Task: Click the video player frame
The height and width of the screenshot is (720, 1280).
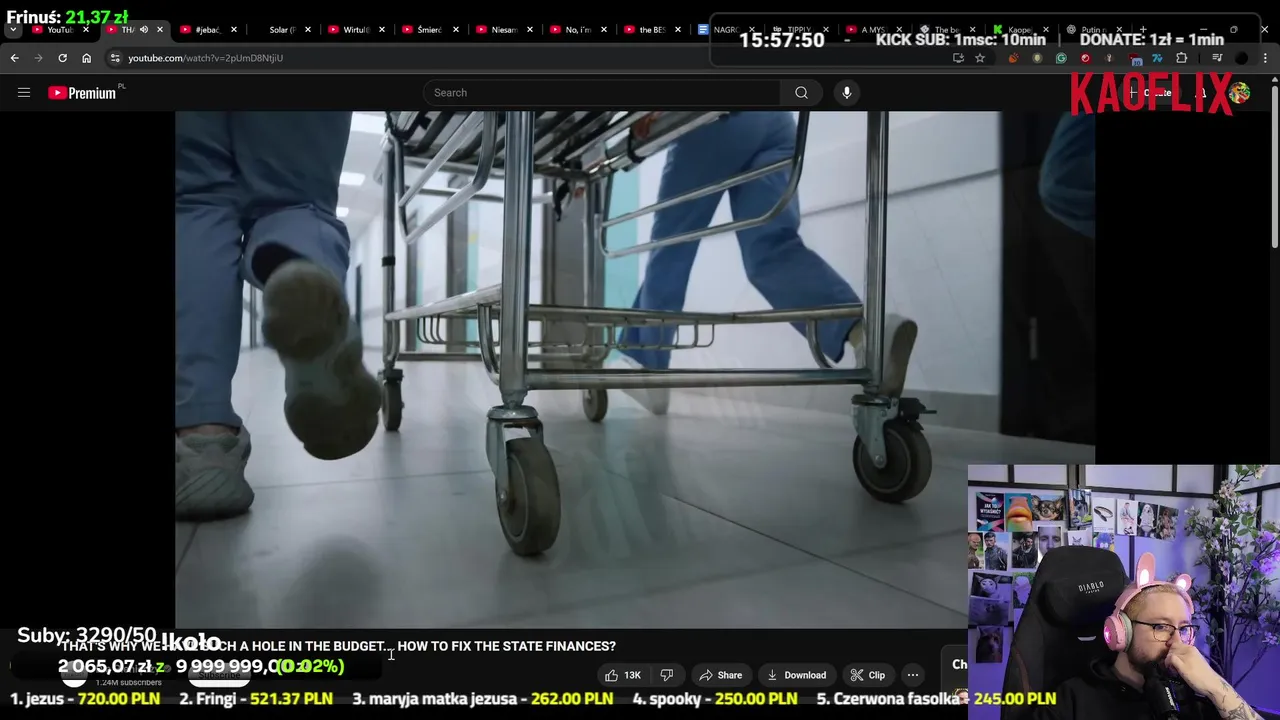Action: pos(635,370)
